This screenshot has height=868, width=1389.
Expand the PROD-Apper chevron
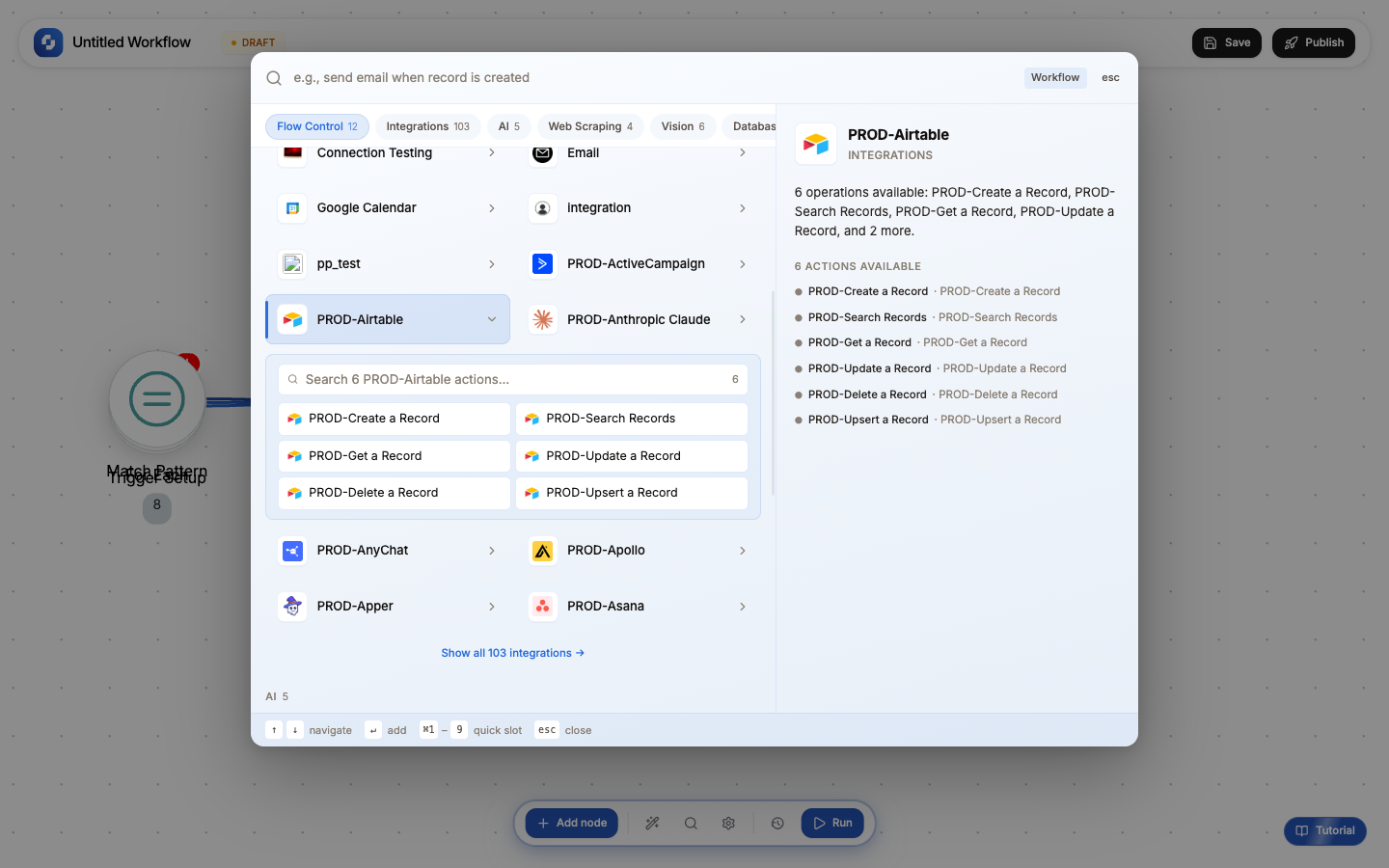(x=492, y=607)
